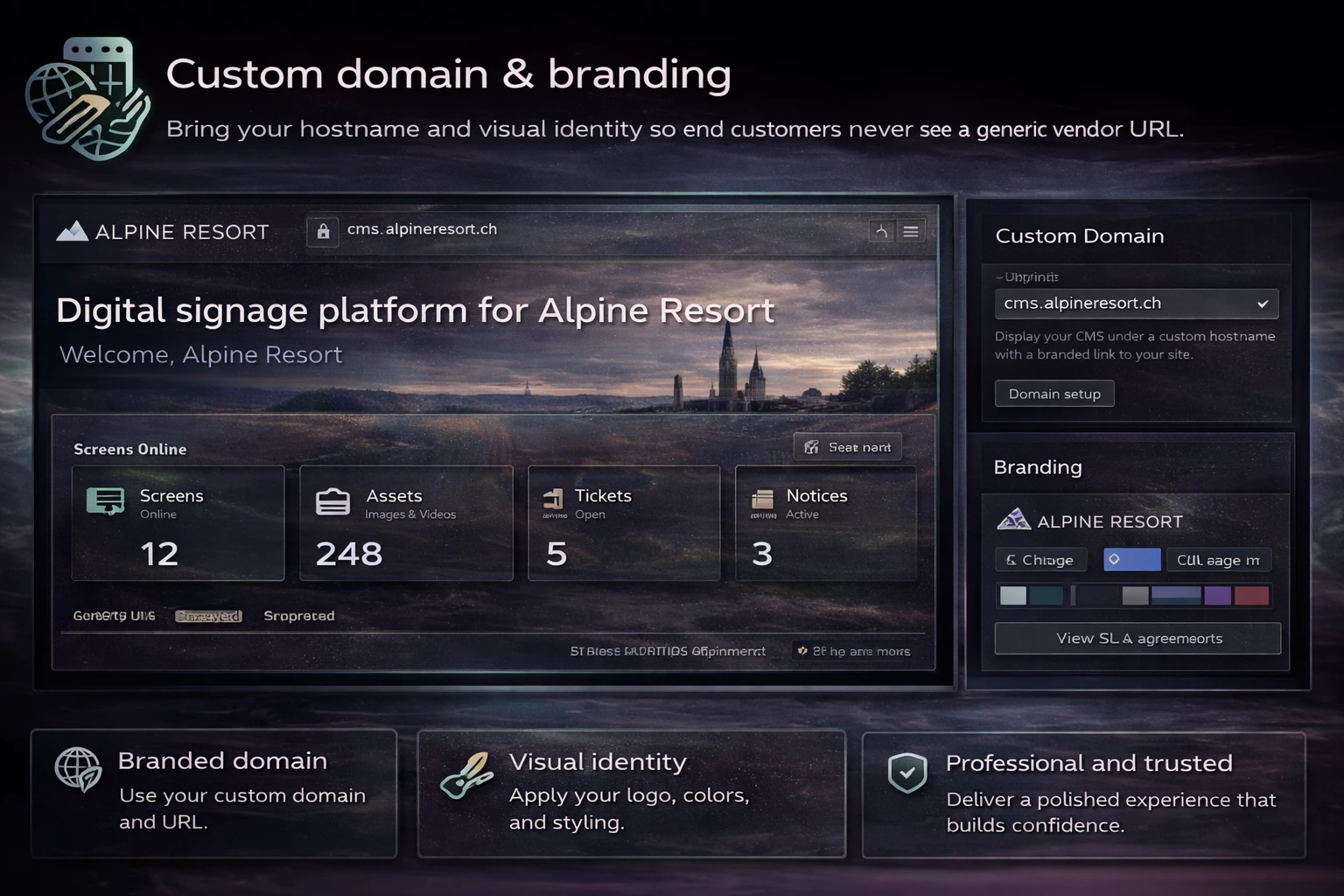Image resolution: width=1344 pixels, height=896 pixels.
Task: Click the padlock icon beside cms.alpineresort.ch
Action: click(x=323, y=231)
